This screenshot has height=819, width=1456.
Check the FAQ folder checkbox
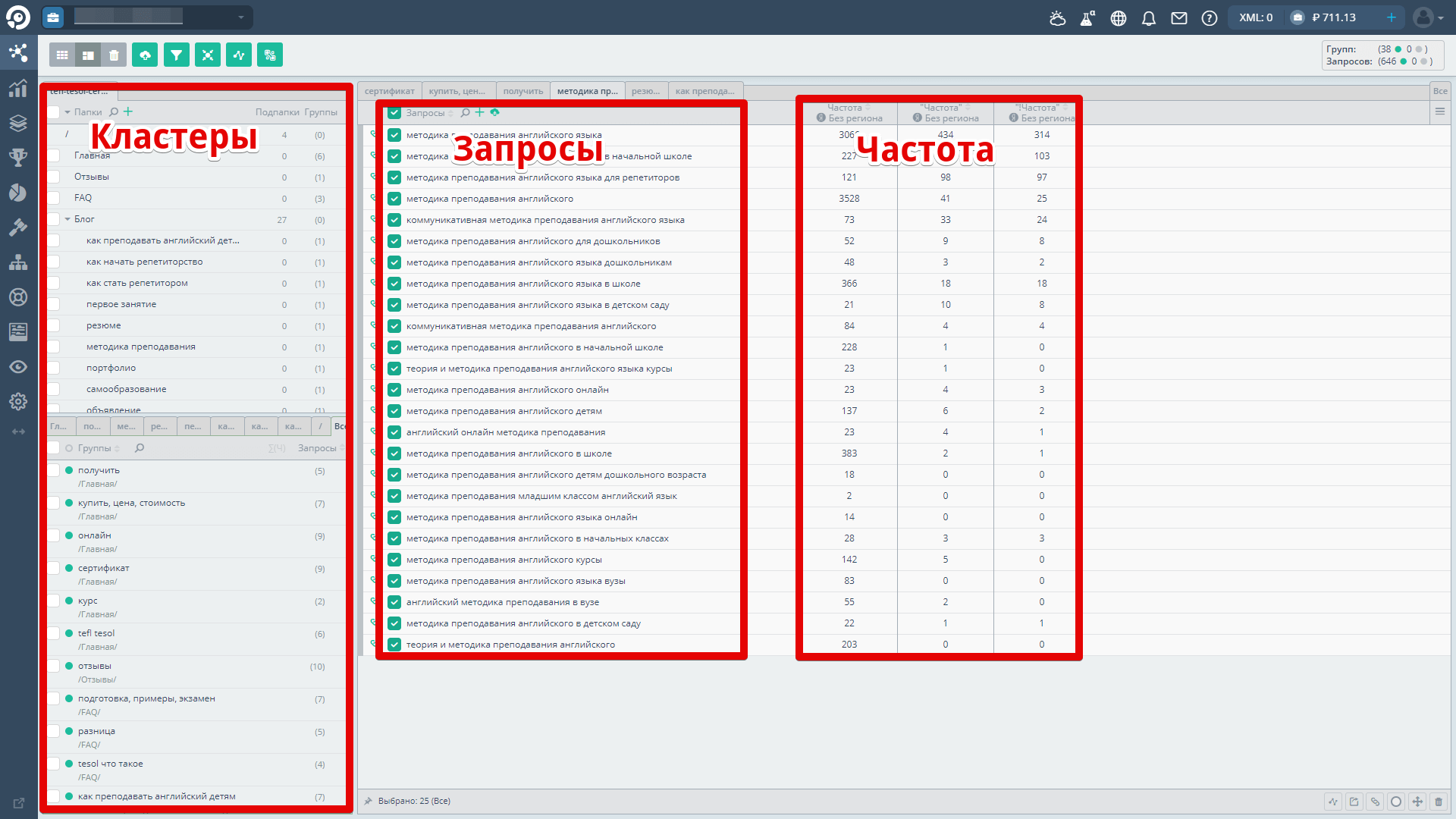[x=54, y=198]
